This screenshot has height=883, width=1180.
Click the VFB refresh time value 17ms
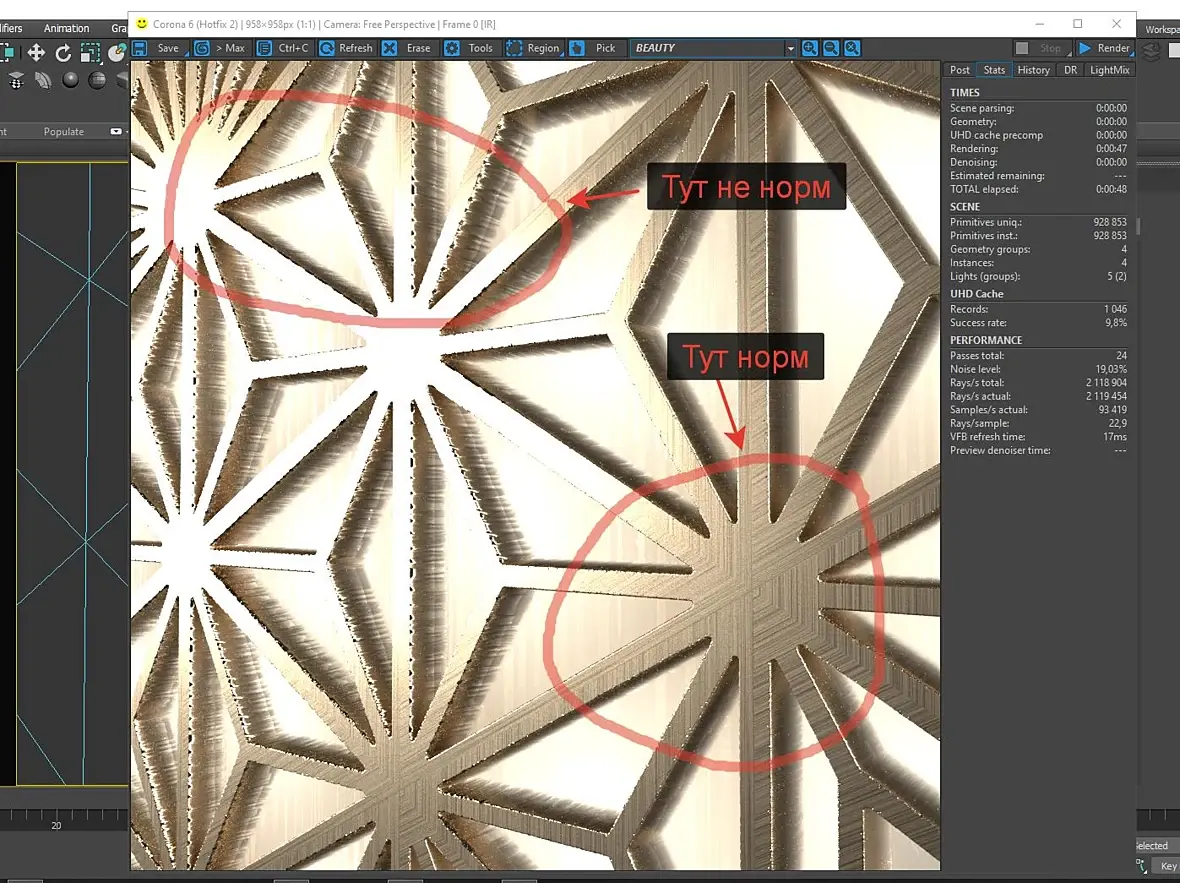coord(1115,437)
